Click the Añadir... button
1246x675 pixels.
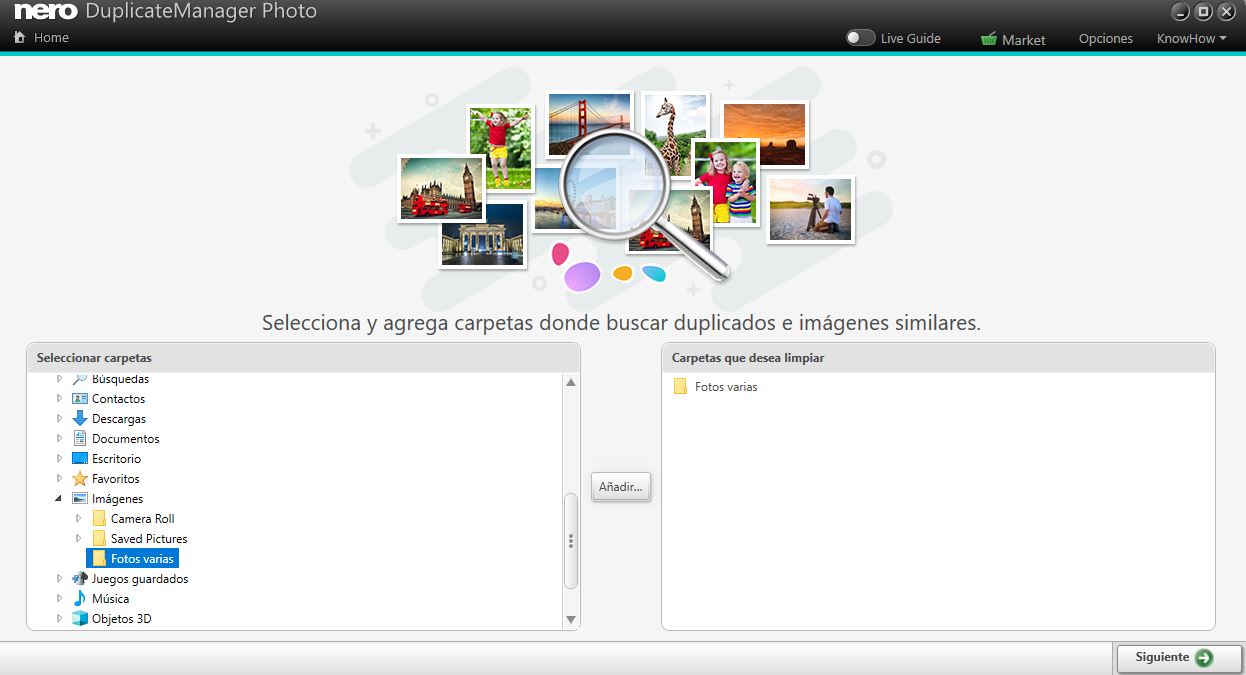(x=621, y=488)
